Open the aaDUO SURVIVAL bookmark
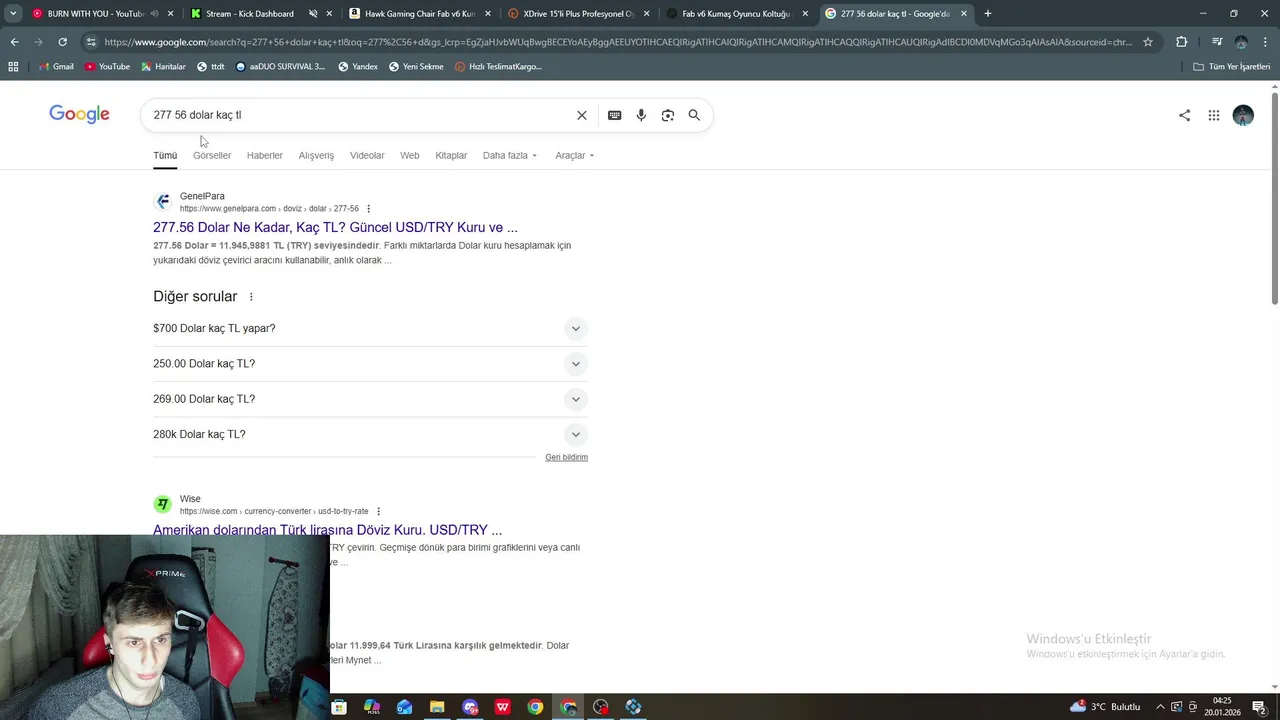 point(280,67)
